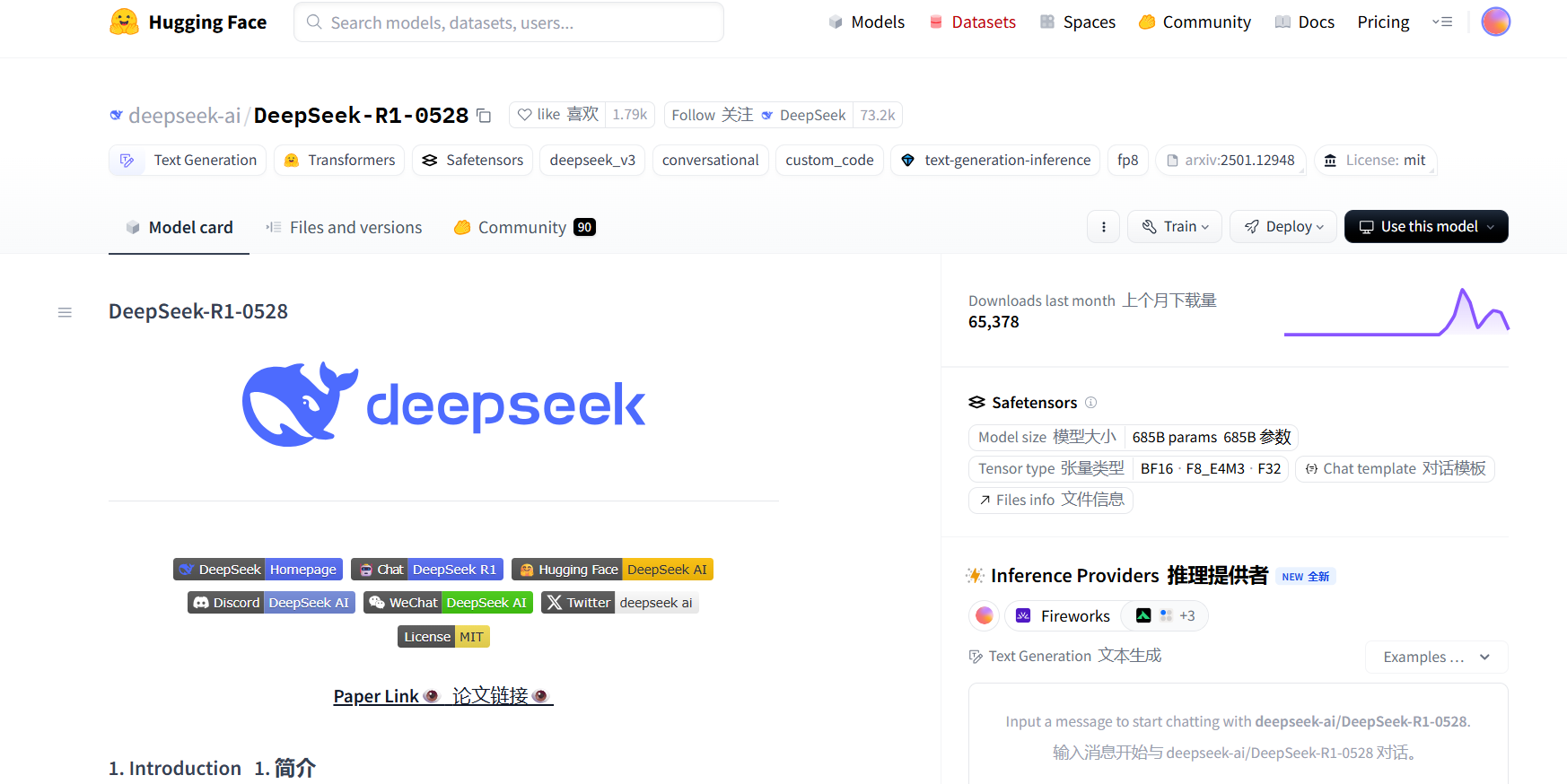Screen dimensions: 1567x784
Task: Click the heart like button
Action: tap(557, 115)
